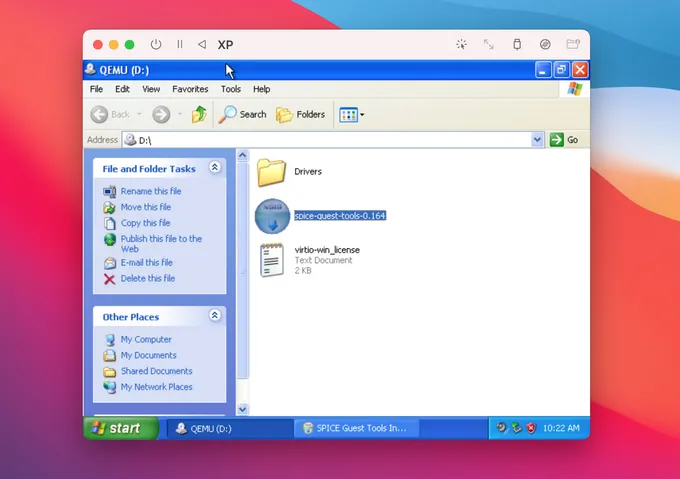Click the drive icon in Address bar
The height and width of the screenshot is (479, 680).
pos(130,140)
